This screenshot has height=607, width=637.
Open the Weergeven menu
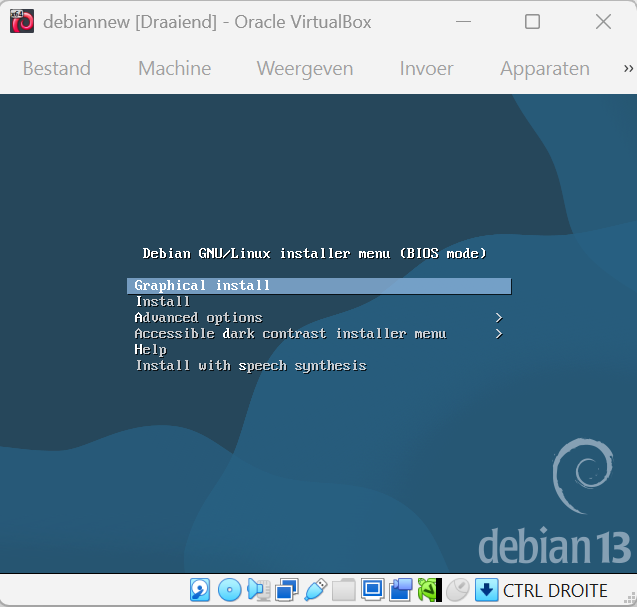305,68
